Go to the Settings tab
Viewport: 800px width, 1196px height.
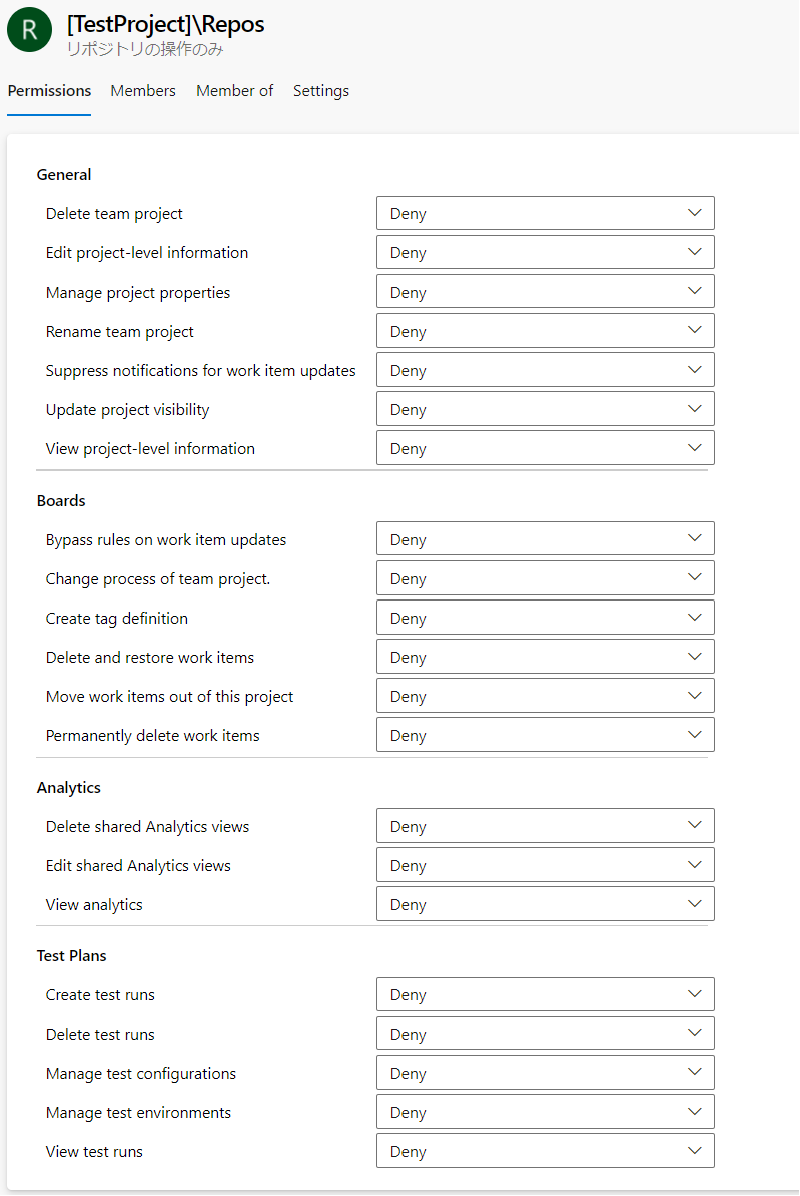[x=321, y=91]
